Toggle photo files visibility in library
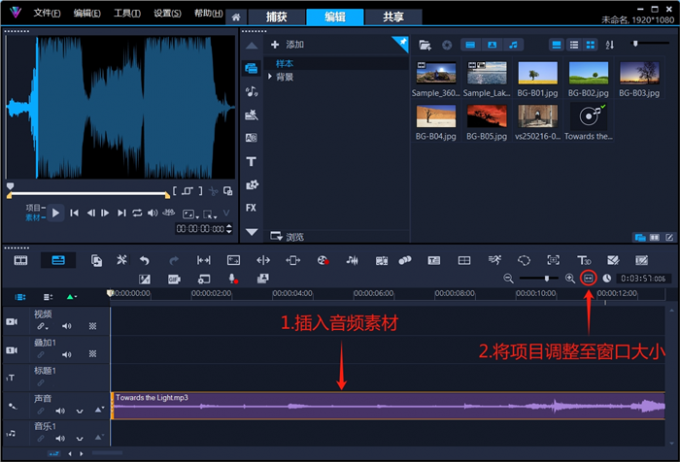The image size is (680, 462). click(492, 45)
